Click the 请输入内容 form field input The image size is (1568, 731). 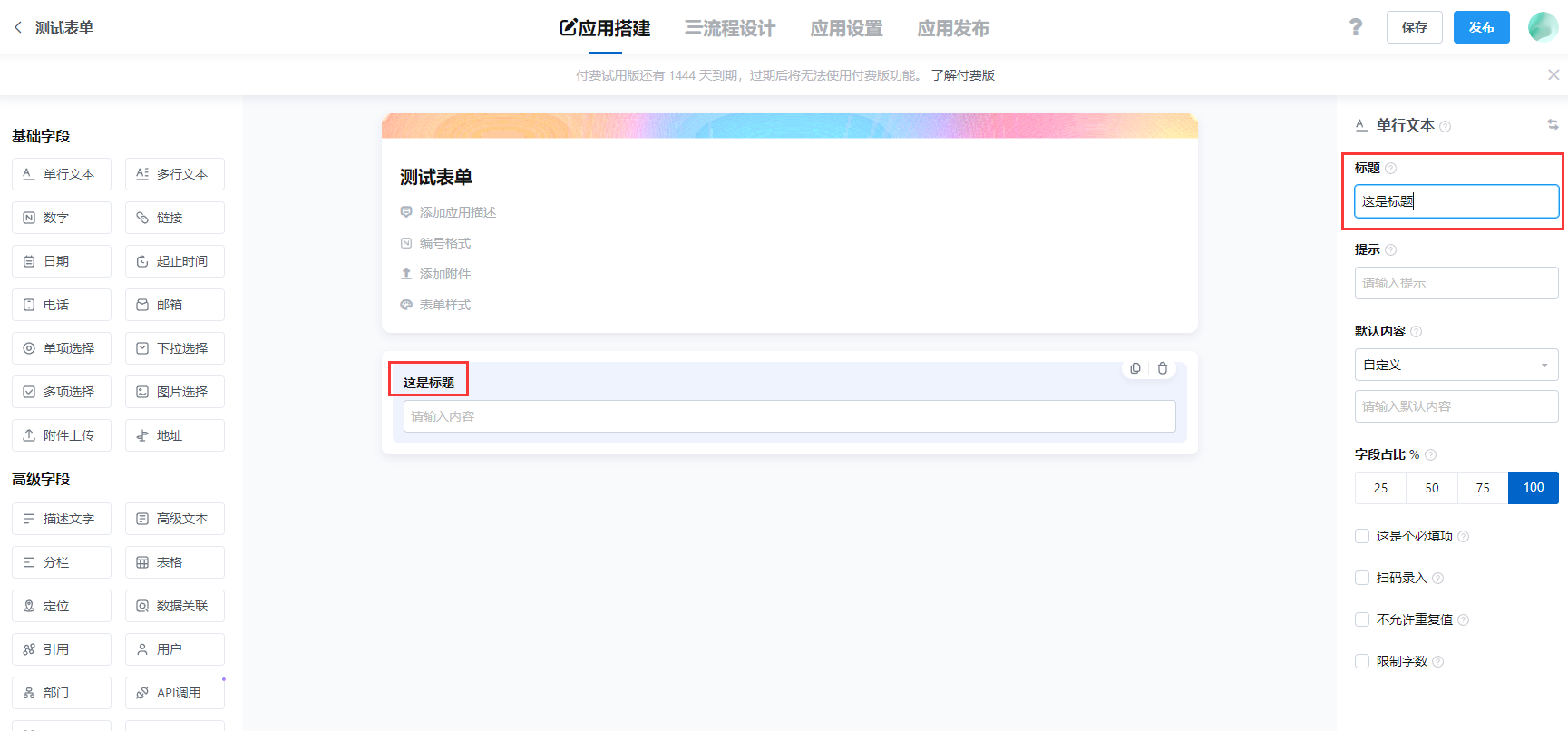click(x=790, y=416)
